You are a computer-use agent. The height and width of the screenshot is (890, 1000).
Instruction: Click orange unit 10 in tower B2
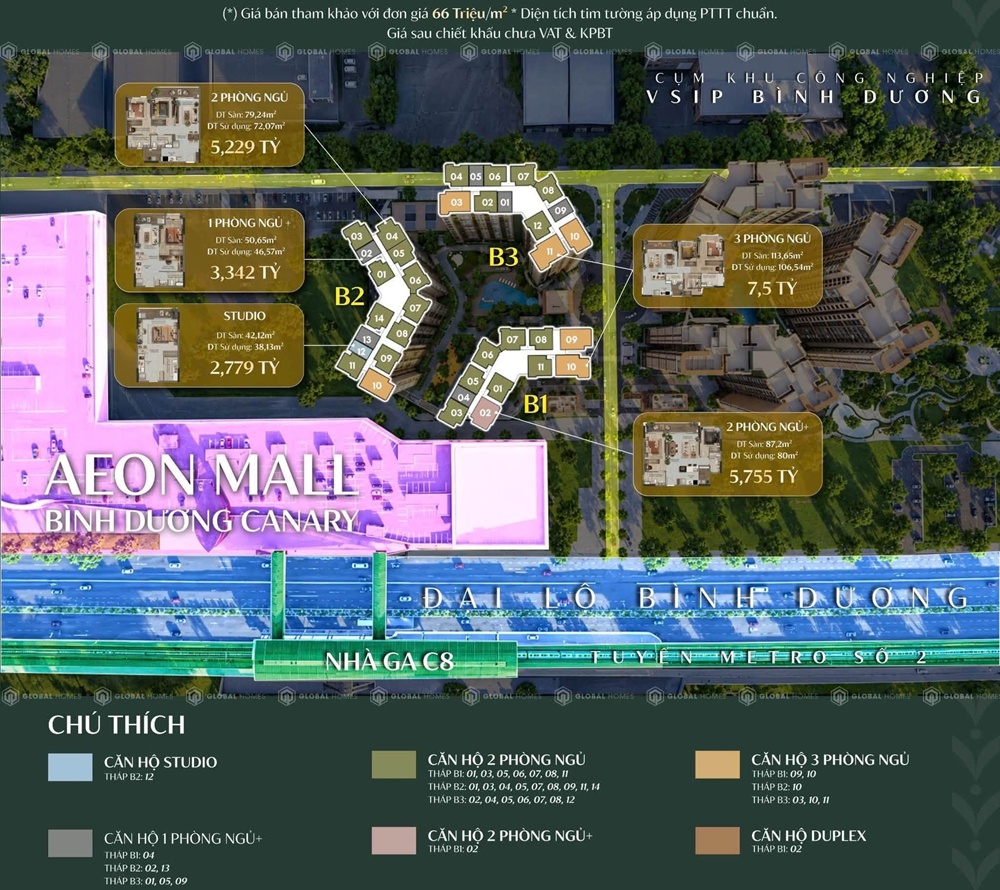[x=376, y=385]
